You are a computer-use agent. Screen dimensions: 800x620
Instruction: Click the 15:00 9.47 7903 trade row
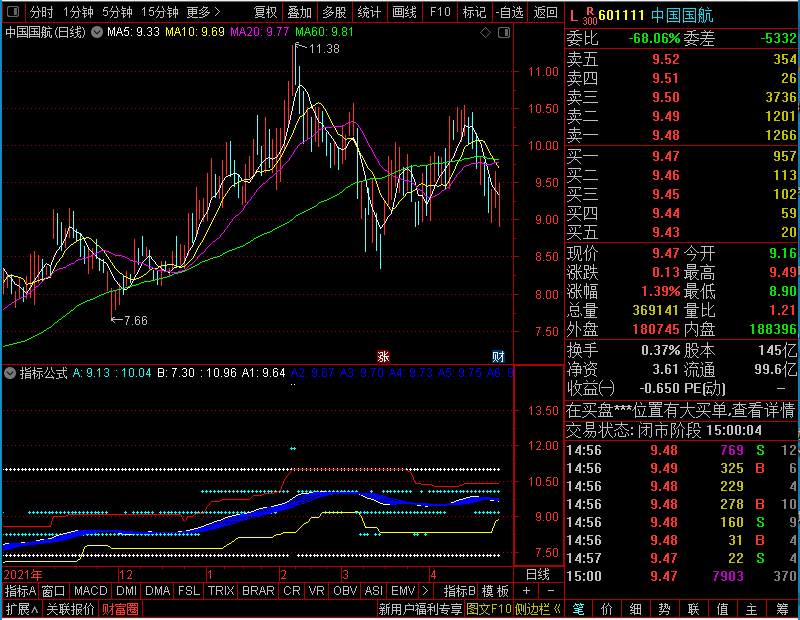tap(682, 576)
